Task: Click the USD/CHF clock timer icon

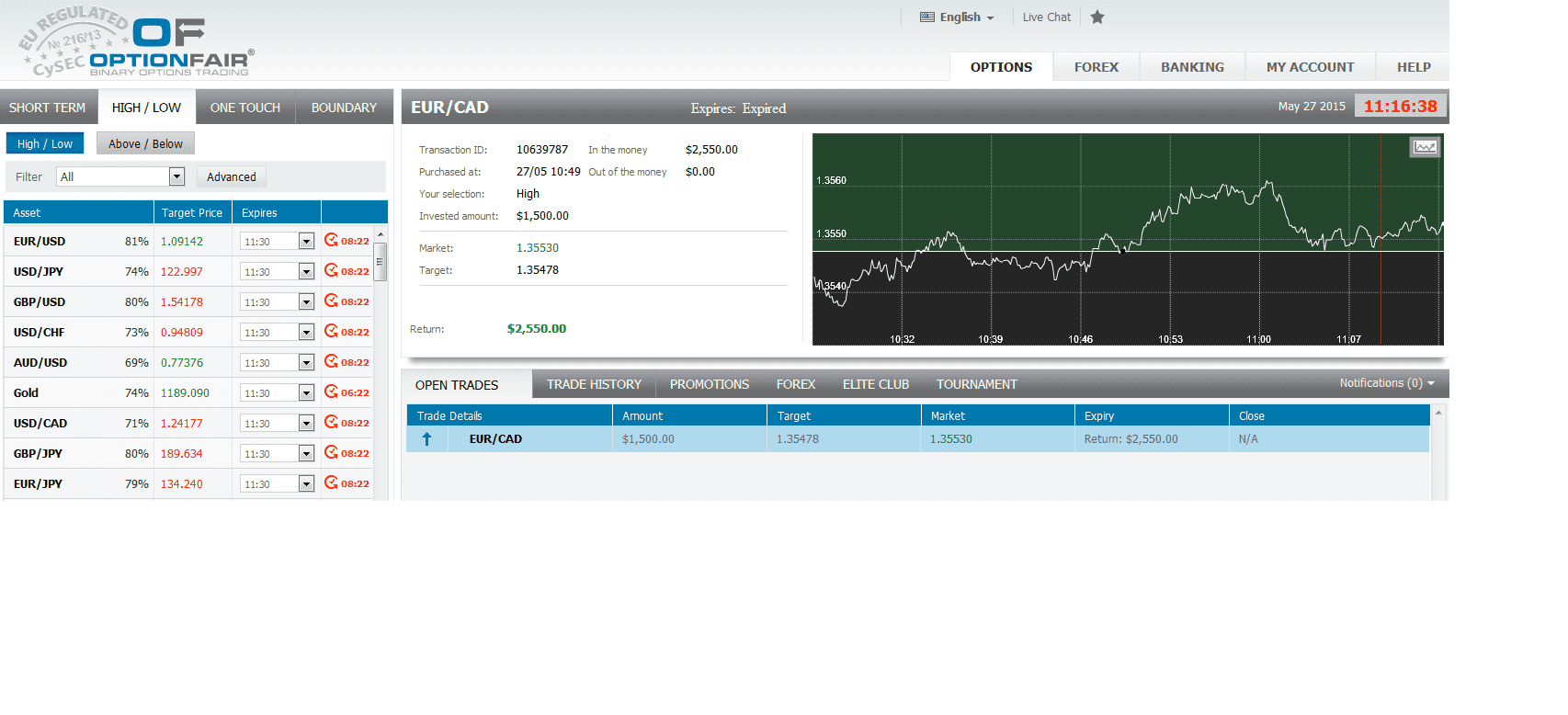Action: click(331, 331)
